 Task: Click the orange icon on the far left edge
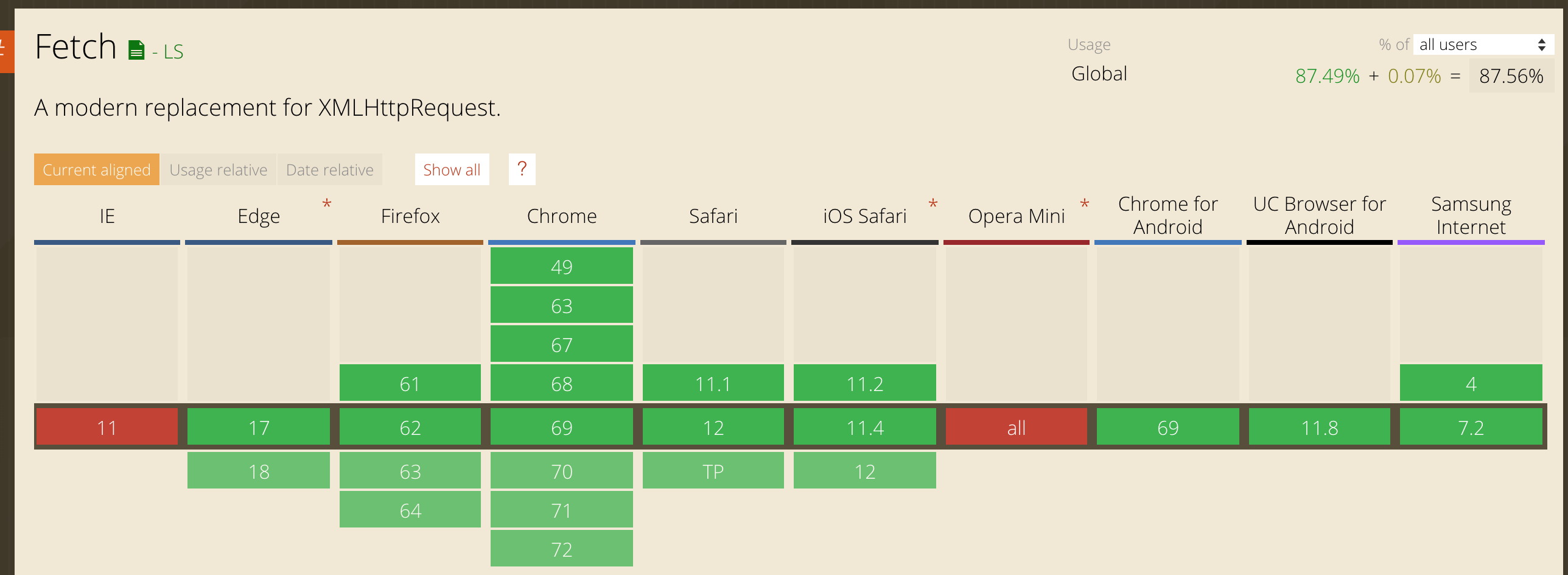coord(5,51)
